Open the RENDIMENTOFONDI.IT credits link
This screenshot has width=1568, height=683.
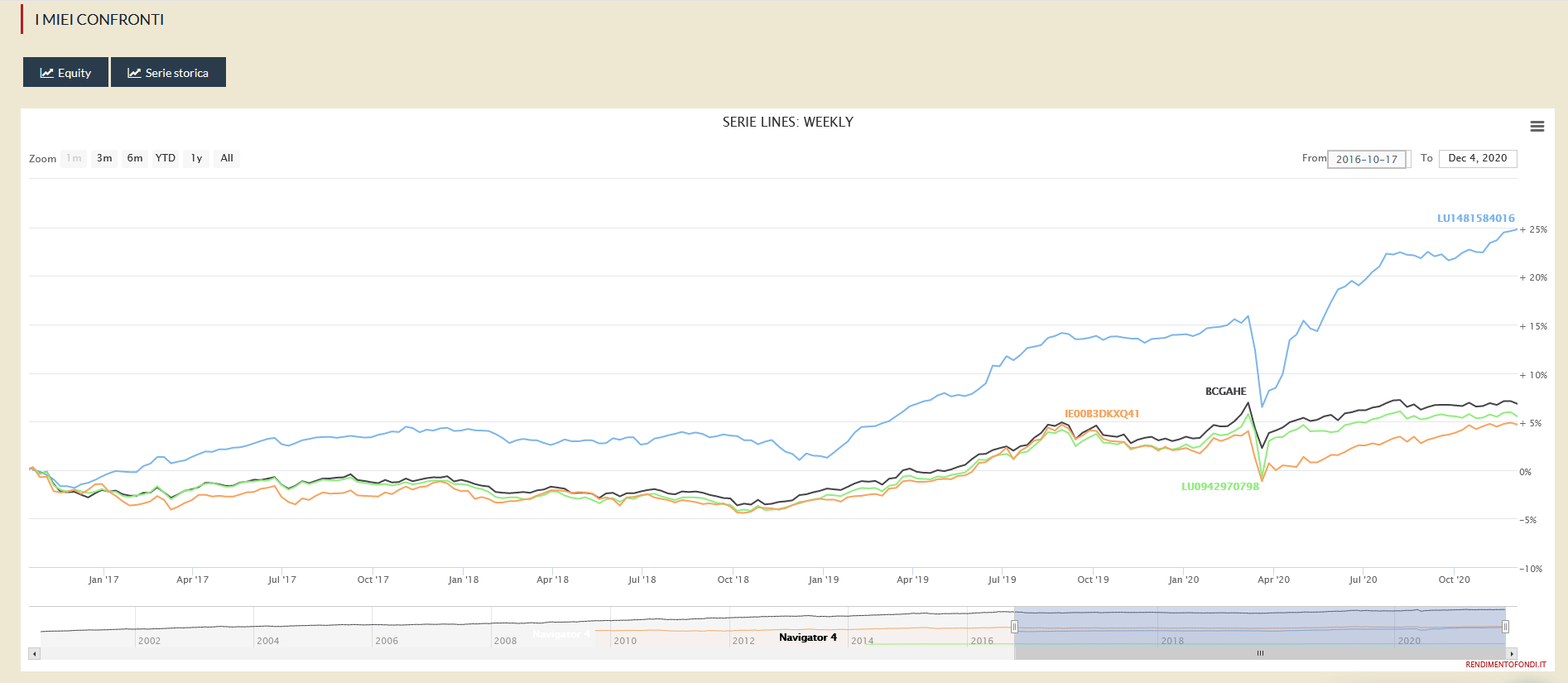pos(1505,665)
